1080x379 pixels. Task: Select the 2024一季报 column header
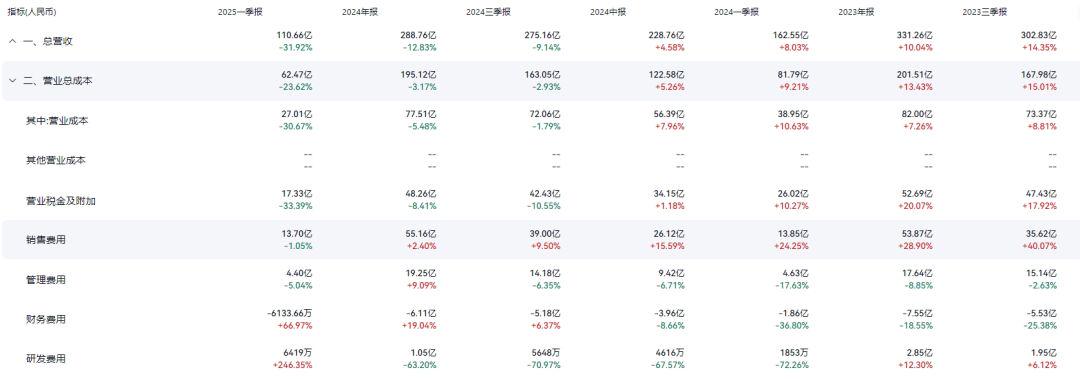(736, 12)
